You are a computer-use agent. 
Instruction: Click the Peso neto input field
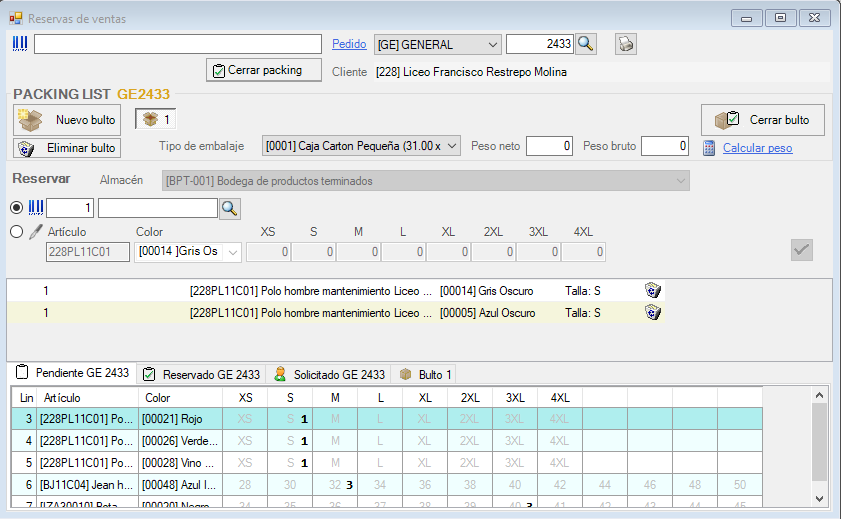(549, 147)
